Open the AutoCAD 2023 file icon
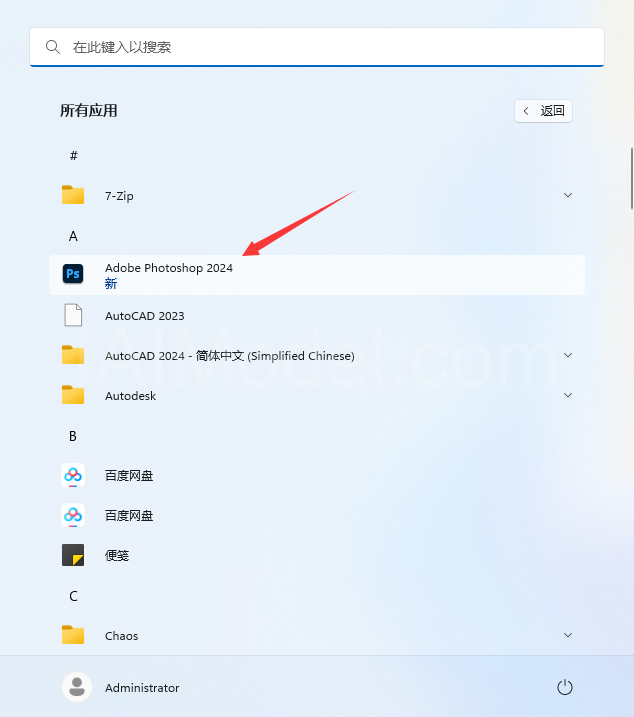 (x=73, y=315)
